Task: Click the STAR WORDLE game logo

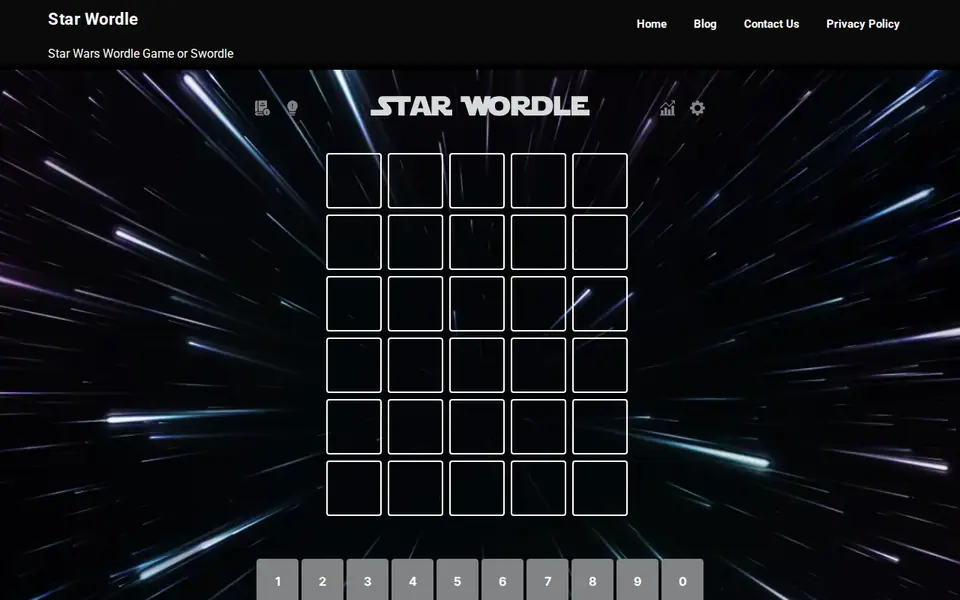Action: 480,106
